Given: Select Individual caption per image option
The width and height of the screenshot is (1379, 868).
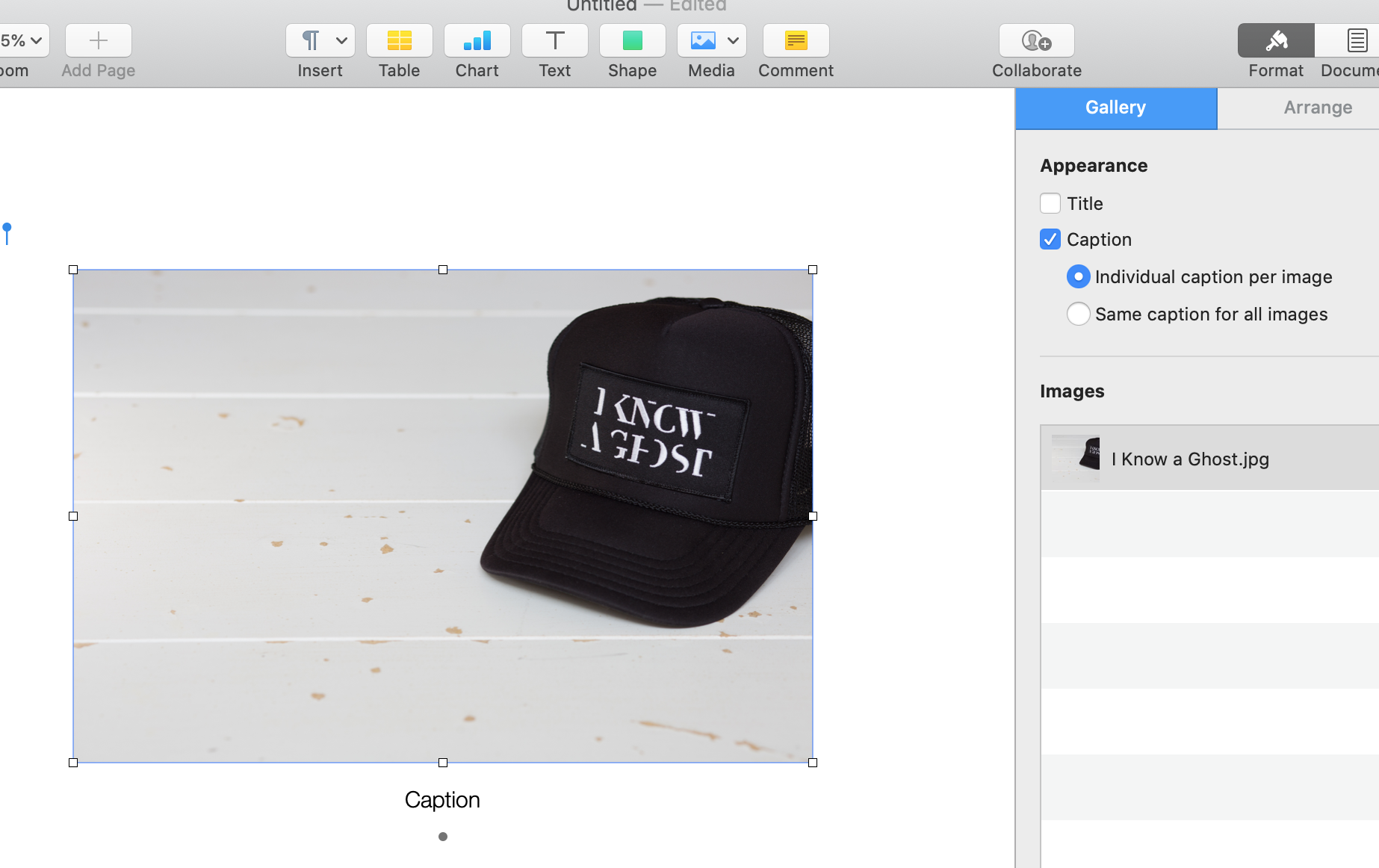Looking at the screenshot, I should point(1078,276).
